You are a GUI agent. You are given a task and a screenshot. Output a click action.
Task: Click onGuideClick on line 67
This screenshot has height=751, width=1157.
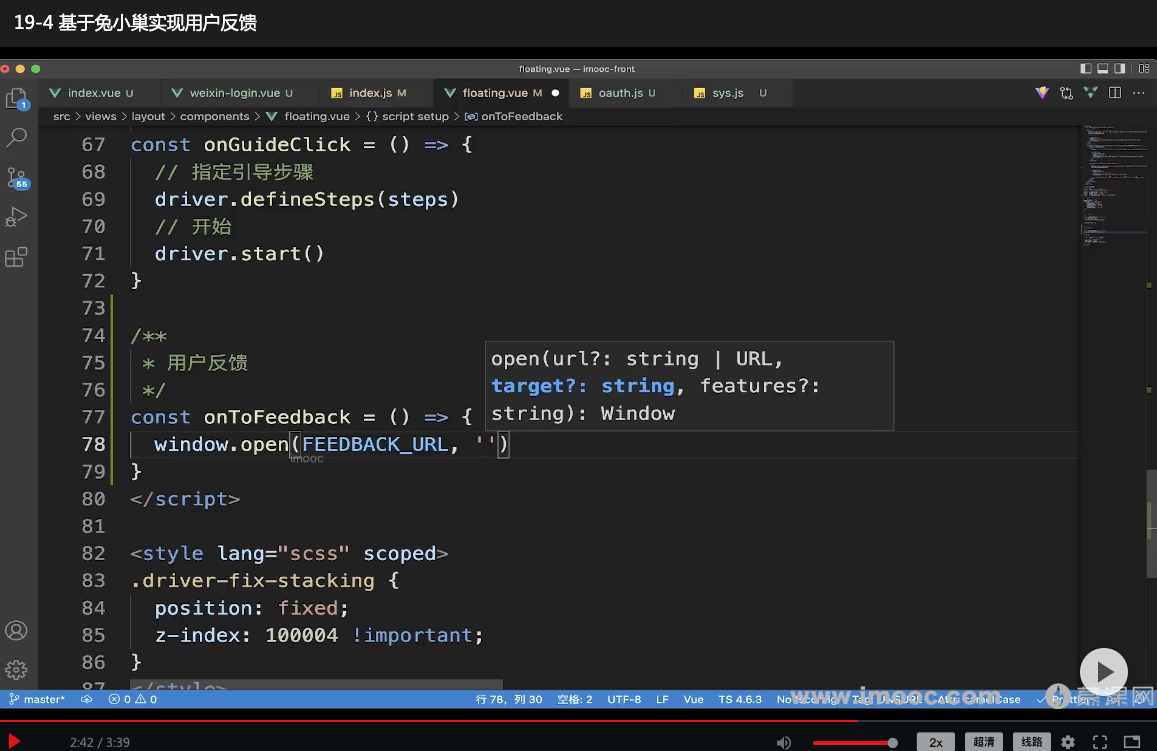click(x=277, y=145)
